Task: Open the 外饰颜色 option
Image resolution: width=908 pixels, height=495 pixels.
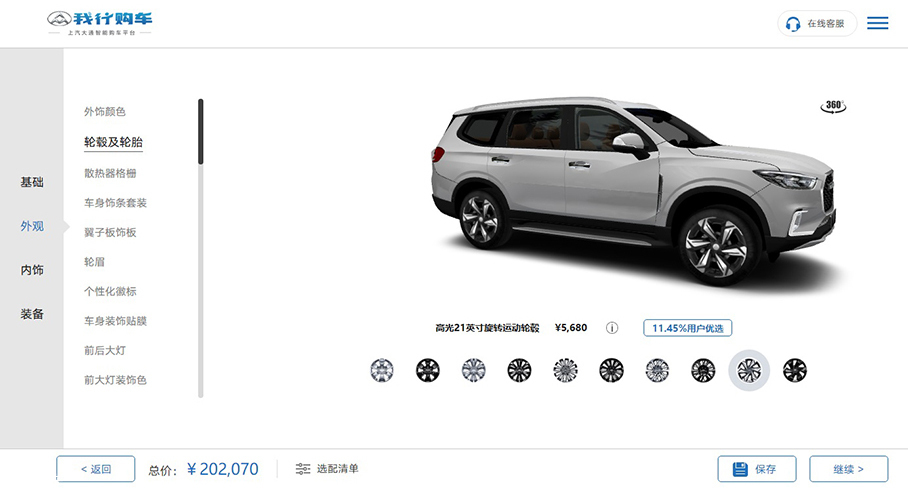Action: [x=105, y=112]
